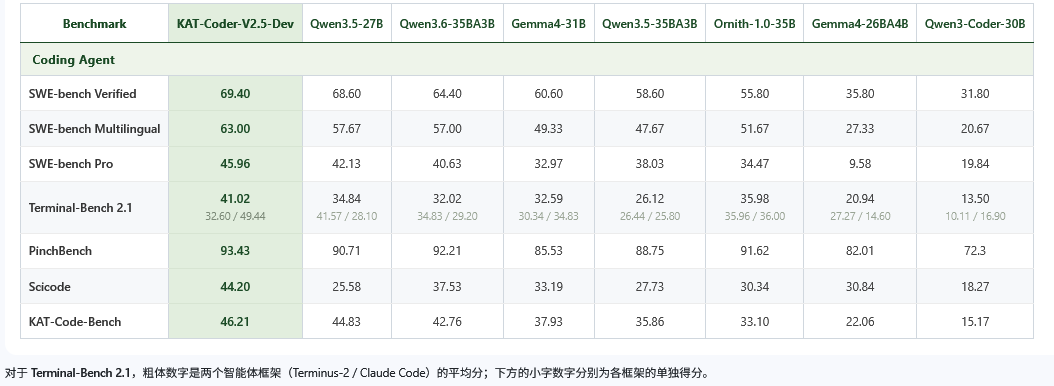The height and width of the screenshot is (386, 1054).
Task: Select the SWE-bench Pro row label
Action: [x=71, y=163]
